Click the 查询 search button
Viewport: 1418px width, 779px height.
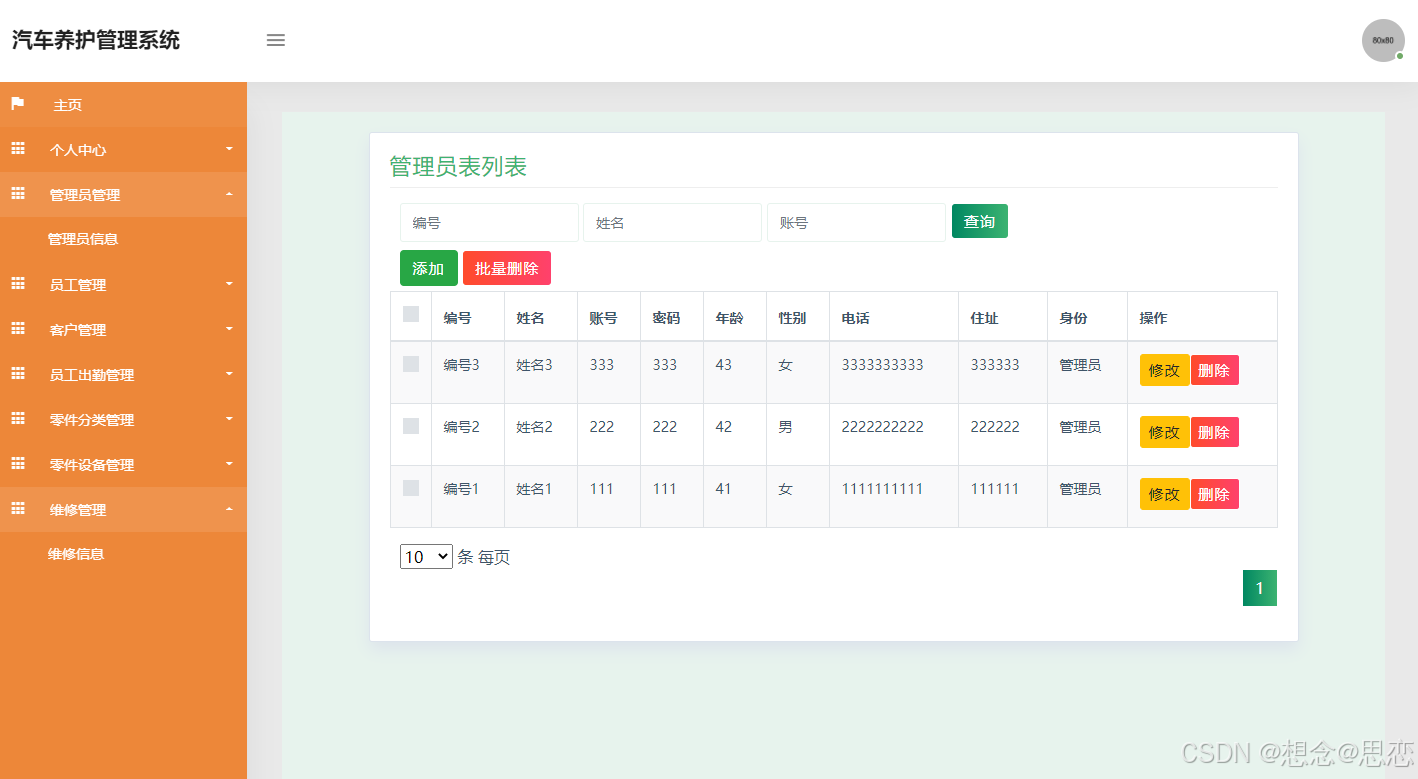(980, 221)
